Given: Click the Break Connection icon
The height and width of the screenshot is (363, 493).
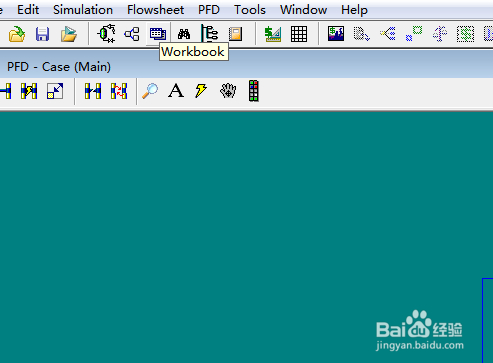Looking at the screenshot, I should [x=93, y=91].
